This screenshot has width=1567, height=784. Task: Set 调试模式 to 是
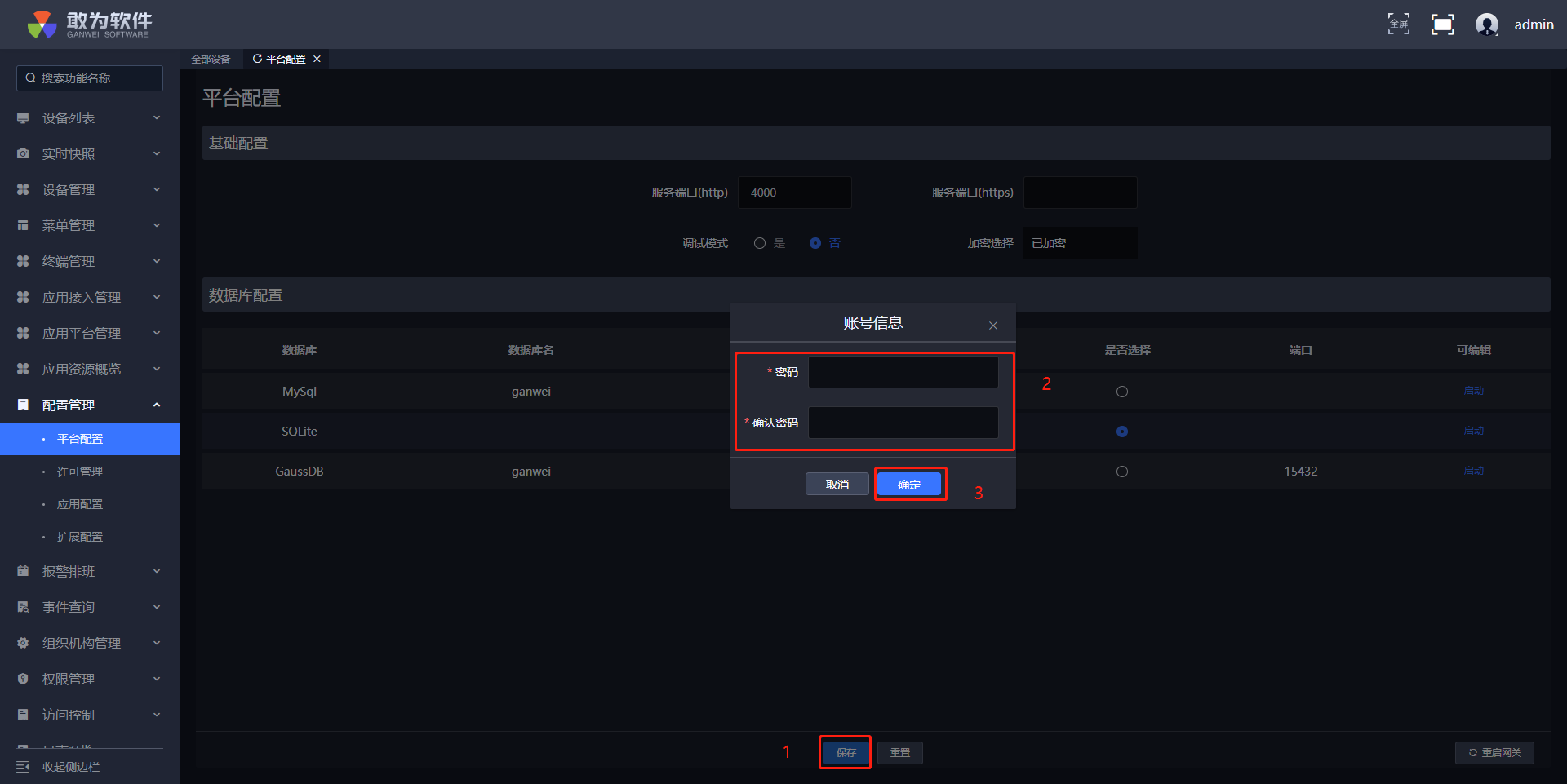[x=760, y=243]
